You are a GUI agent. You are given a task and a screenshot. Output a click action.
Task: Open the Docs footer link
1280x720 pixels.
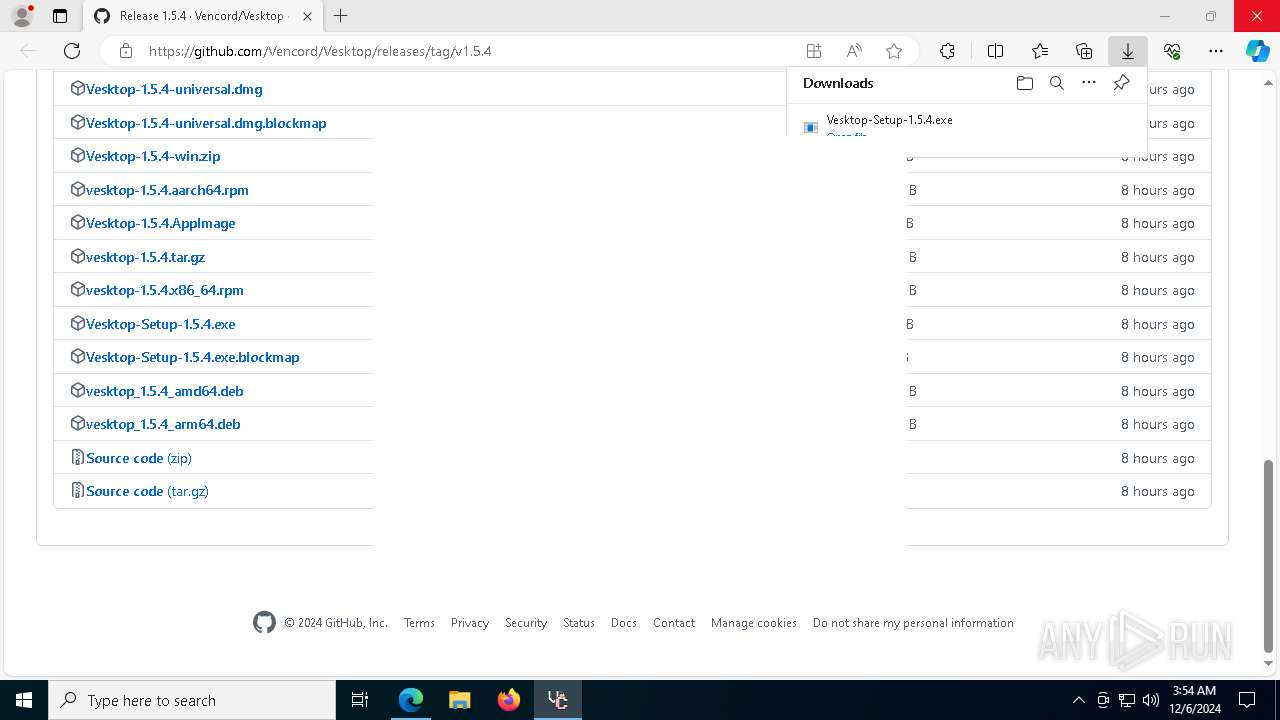(x=624, y=622)
